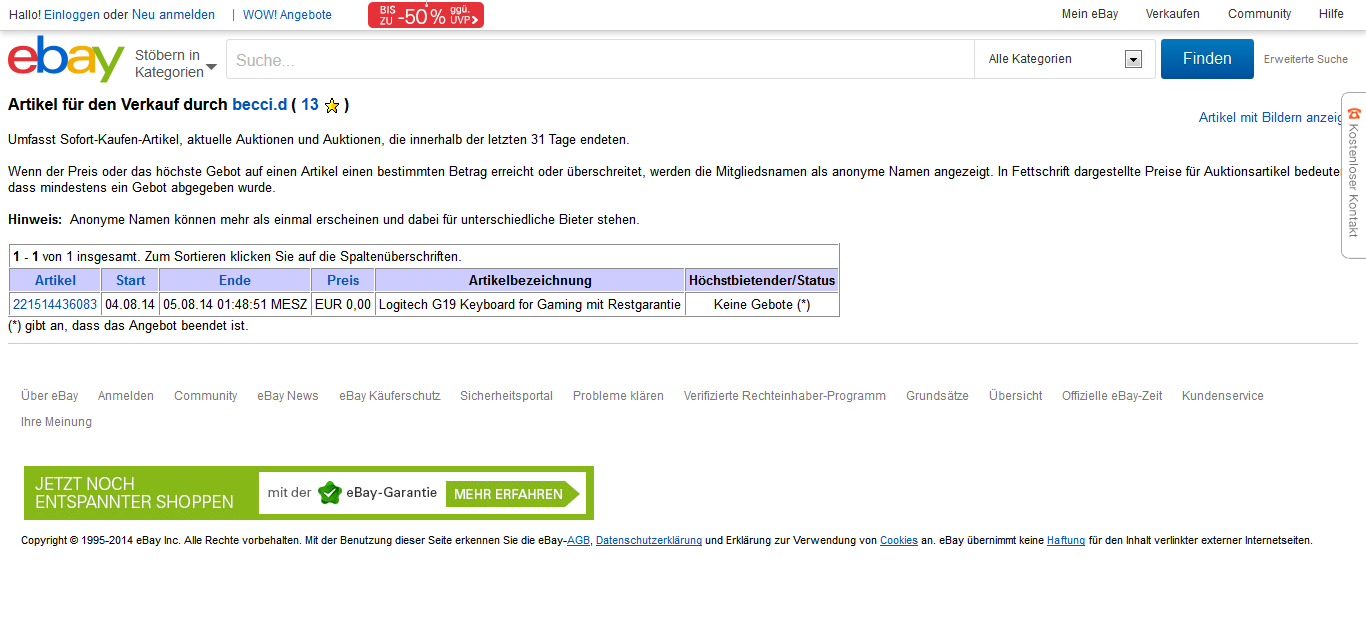
Task: Click the Logitech G19 Keyboard item description
Action: tap(530, 304)
